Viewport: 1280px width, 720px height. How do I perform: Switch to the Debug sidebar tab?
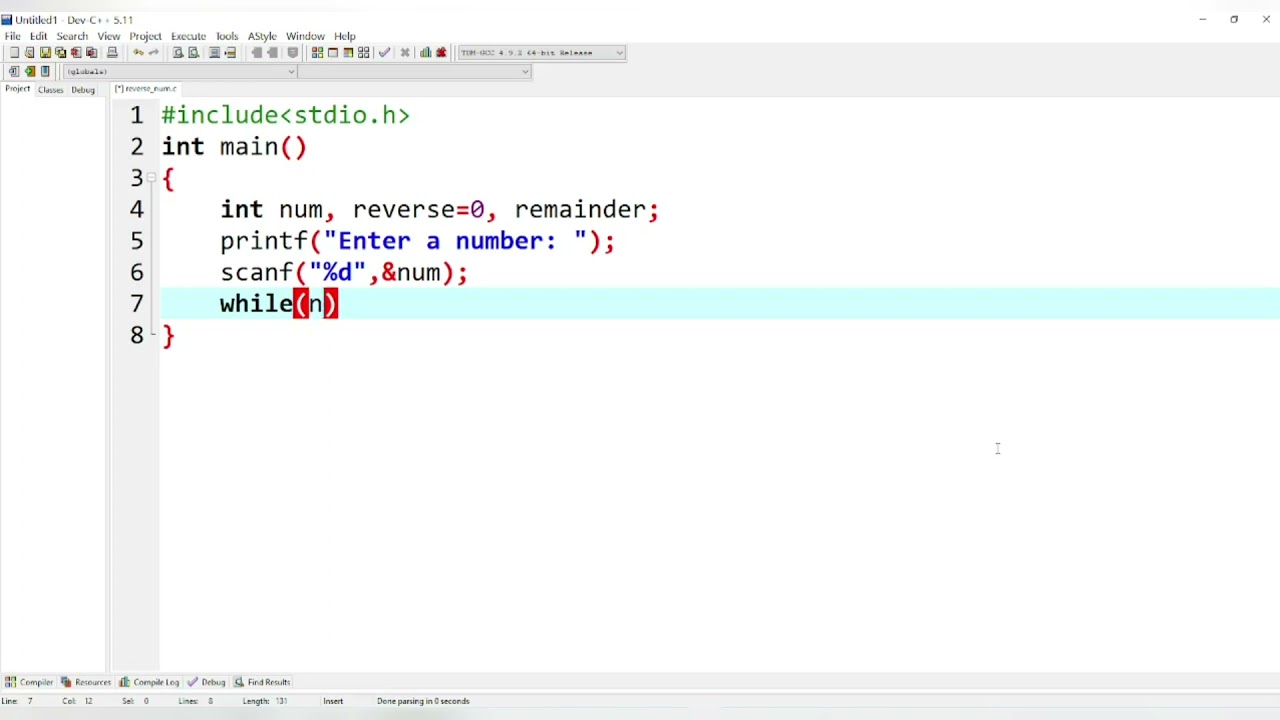point(83,89)
